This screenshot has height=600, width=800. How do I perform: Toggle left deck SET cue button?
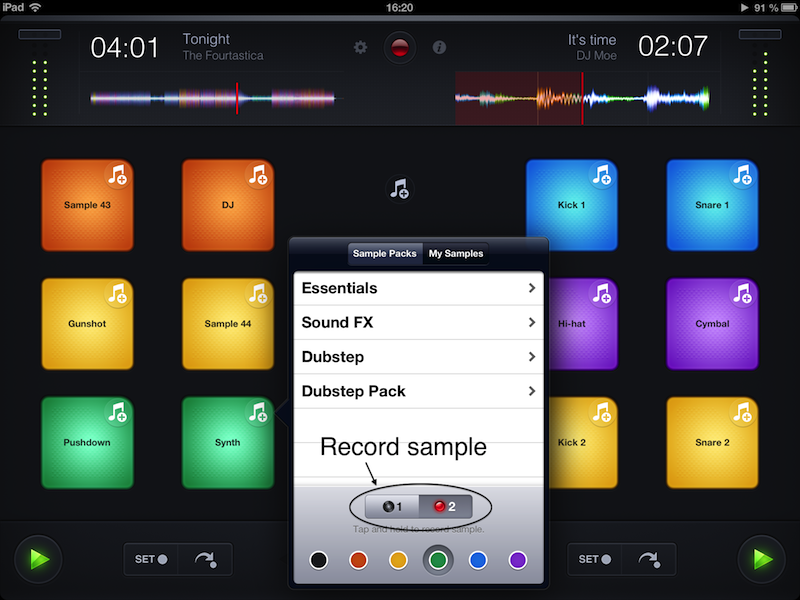[151, 559]
